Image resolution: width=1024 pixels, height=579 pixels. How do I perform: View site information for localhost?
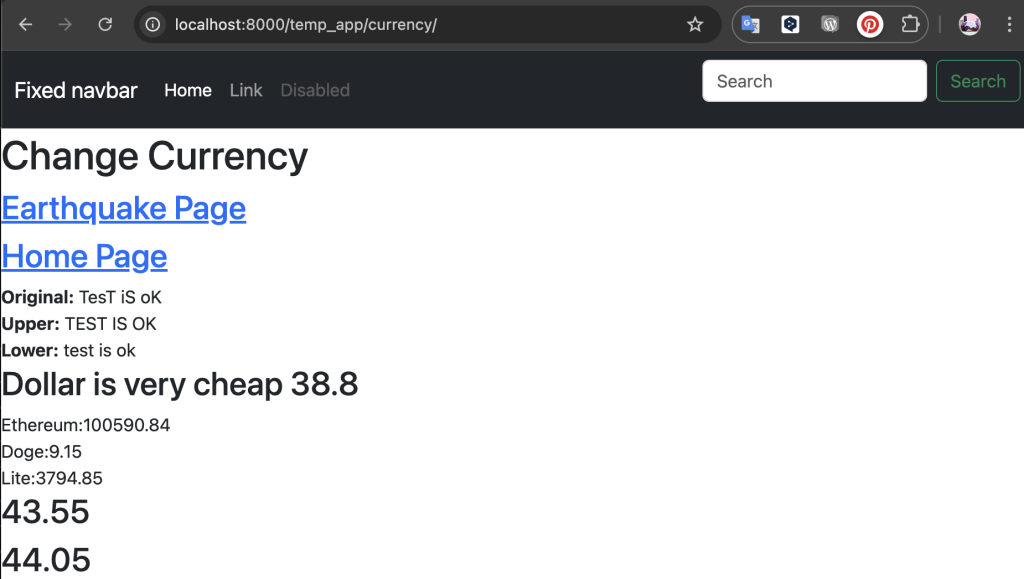pyautogui.click(x=153, y=25)
